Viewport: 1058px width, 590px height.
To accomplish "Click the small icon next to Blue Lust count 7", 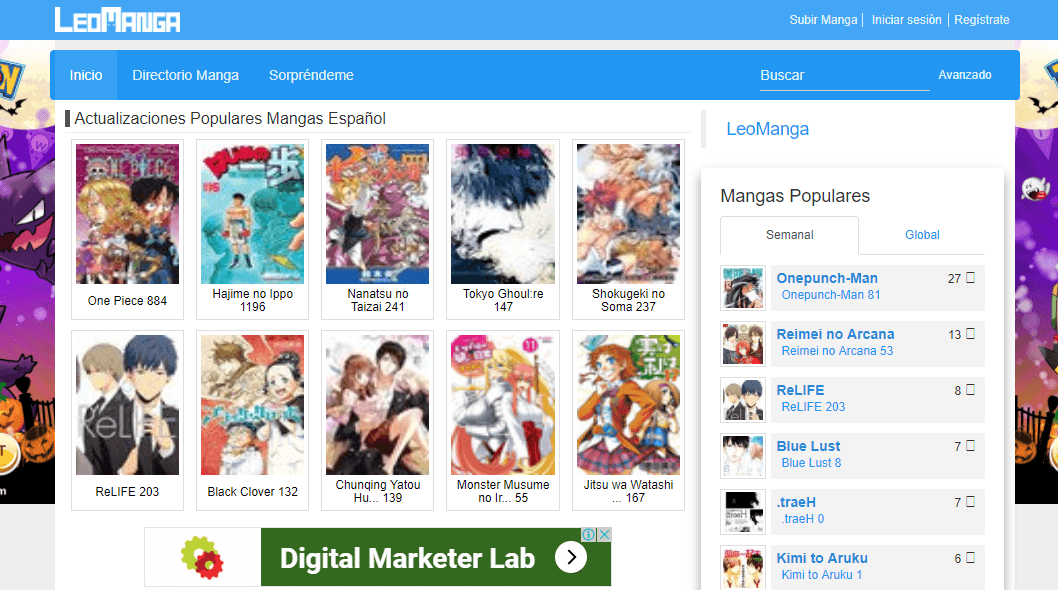I will pyautogui.click(x=970, y=446).
